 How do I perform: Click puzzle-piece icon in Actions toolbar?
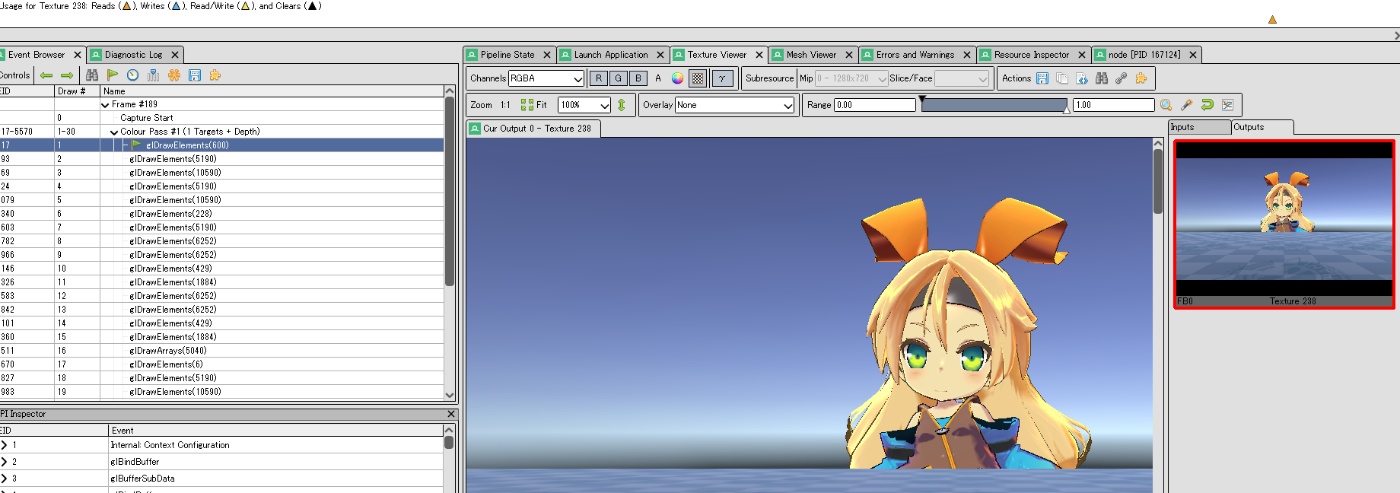coord(1140,78)
